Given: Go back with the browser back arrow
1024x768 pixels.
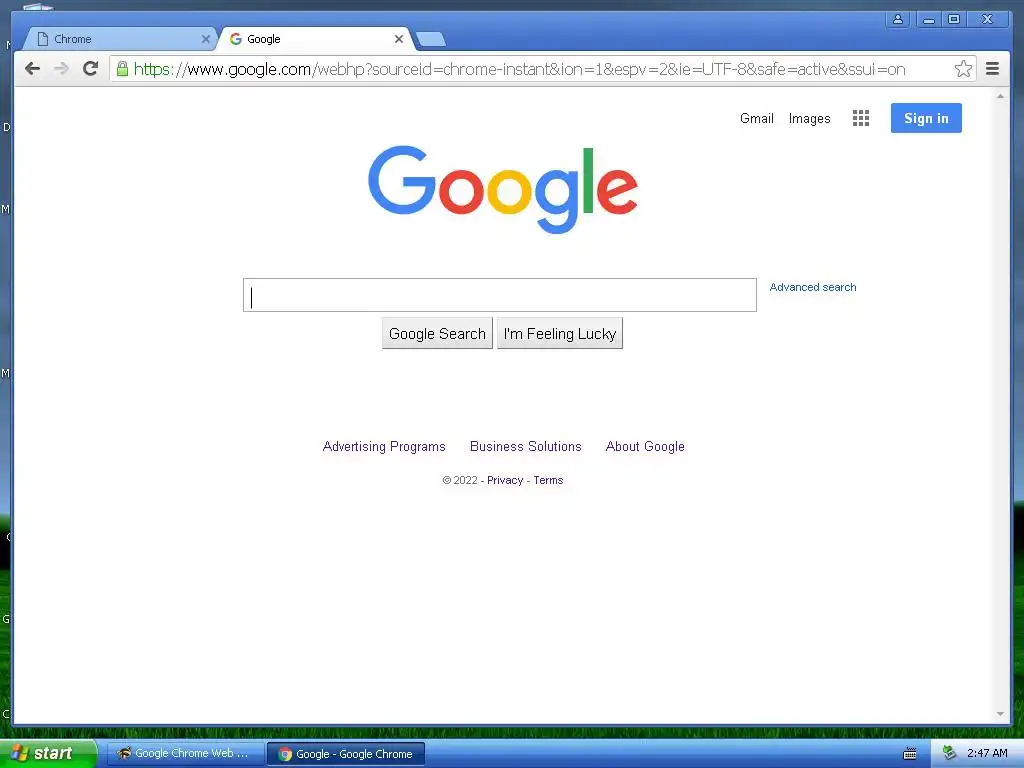Looking at the screenshot, I should pyautogui.click(x=33, y=69).
